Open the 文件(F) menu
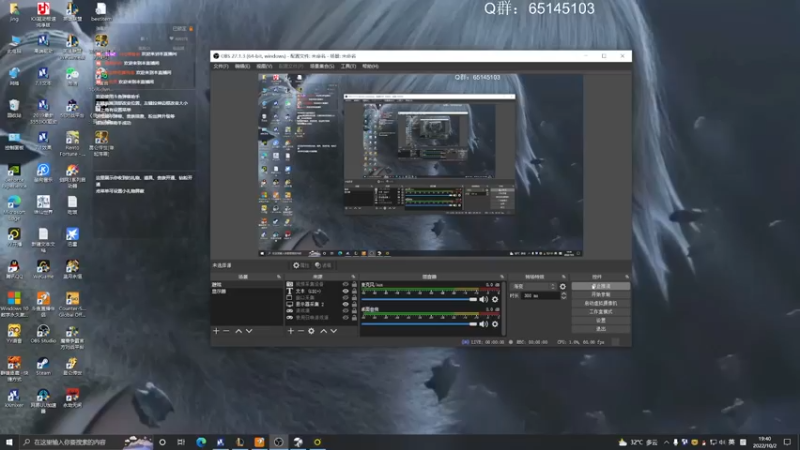Image resolution: width=800 pixels, height=450 pixels. [220, 66]
